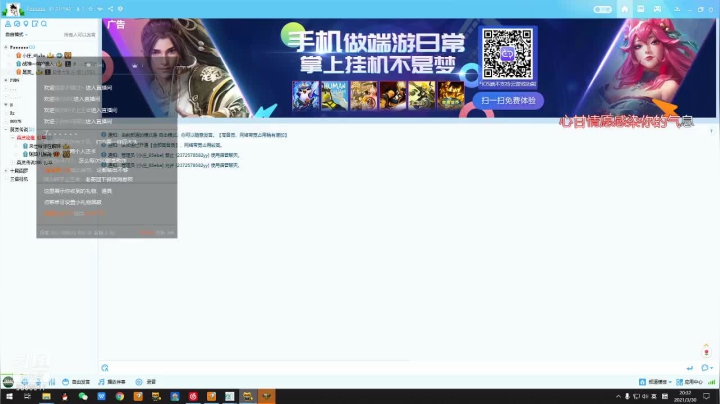Click the gamepad icon in top right
720x404 pixels.
pos(658,9)
